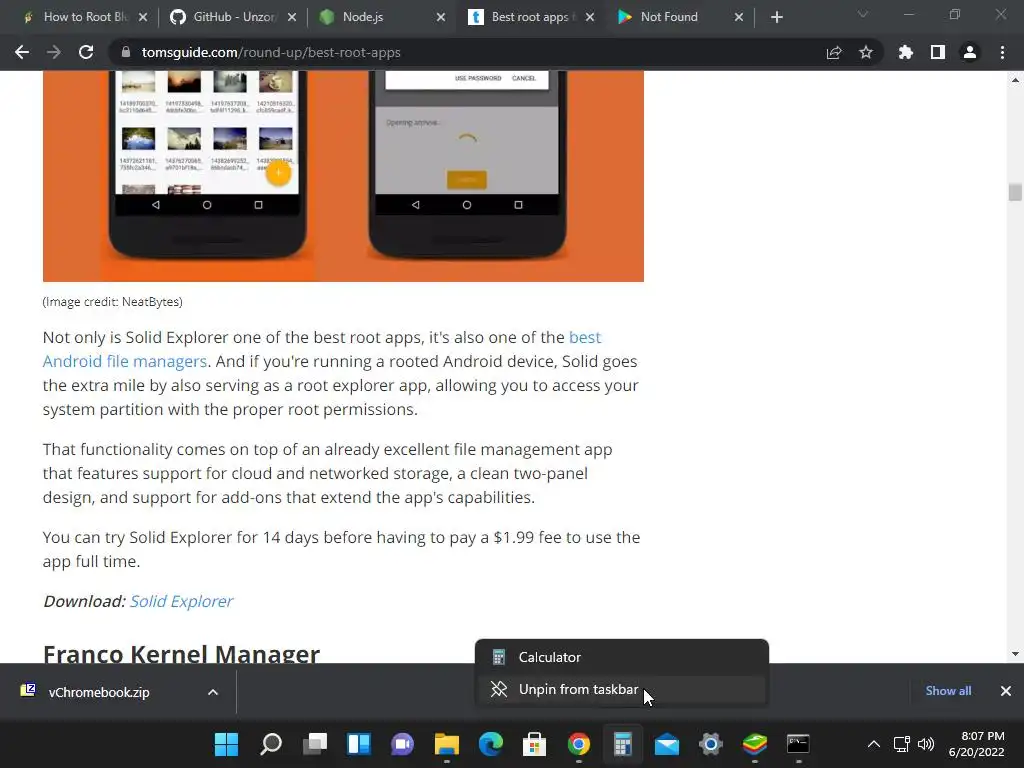
Task: Open the Teams Chat taskbar icon
Action: (x=402, y=744)
